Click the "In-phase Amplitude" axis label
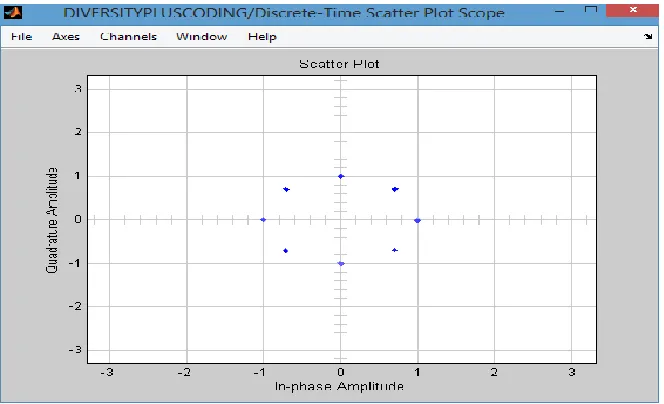Screen dimensions: 664x404 339,386
